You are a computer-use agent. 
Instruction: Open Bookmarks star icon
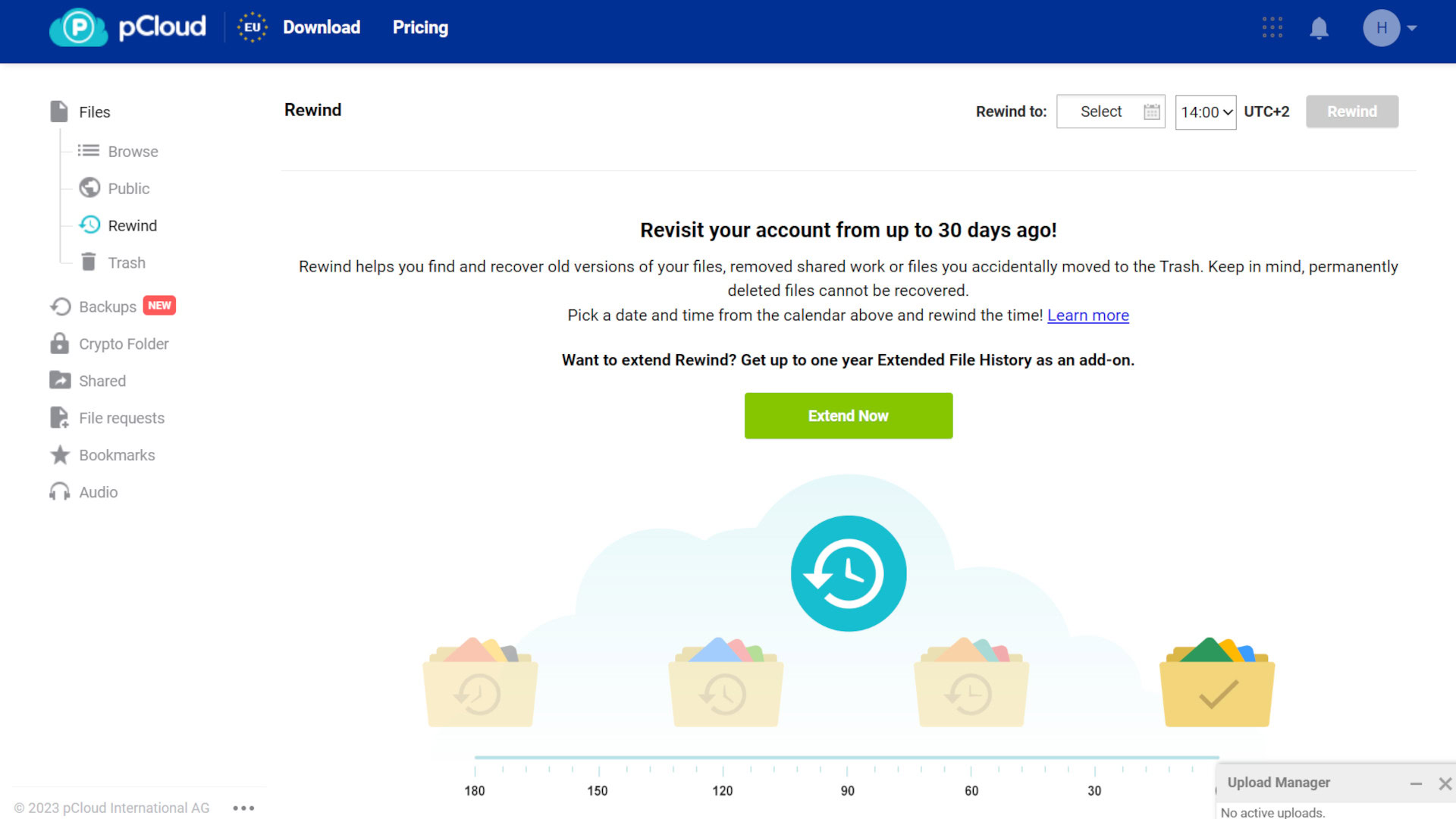tap(59, 455)
